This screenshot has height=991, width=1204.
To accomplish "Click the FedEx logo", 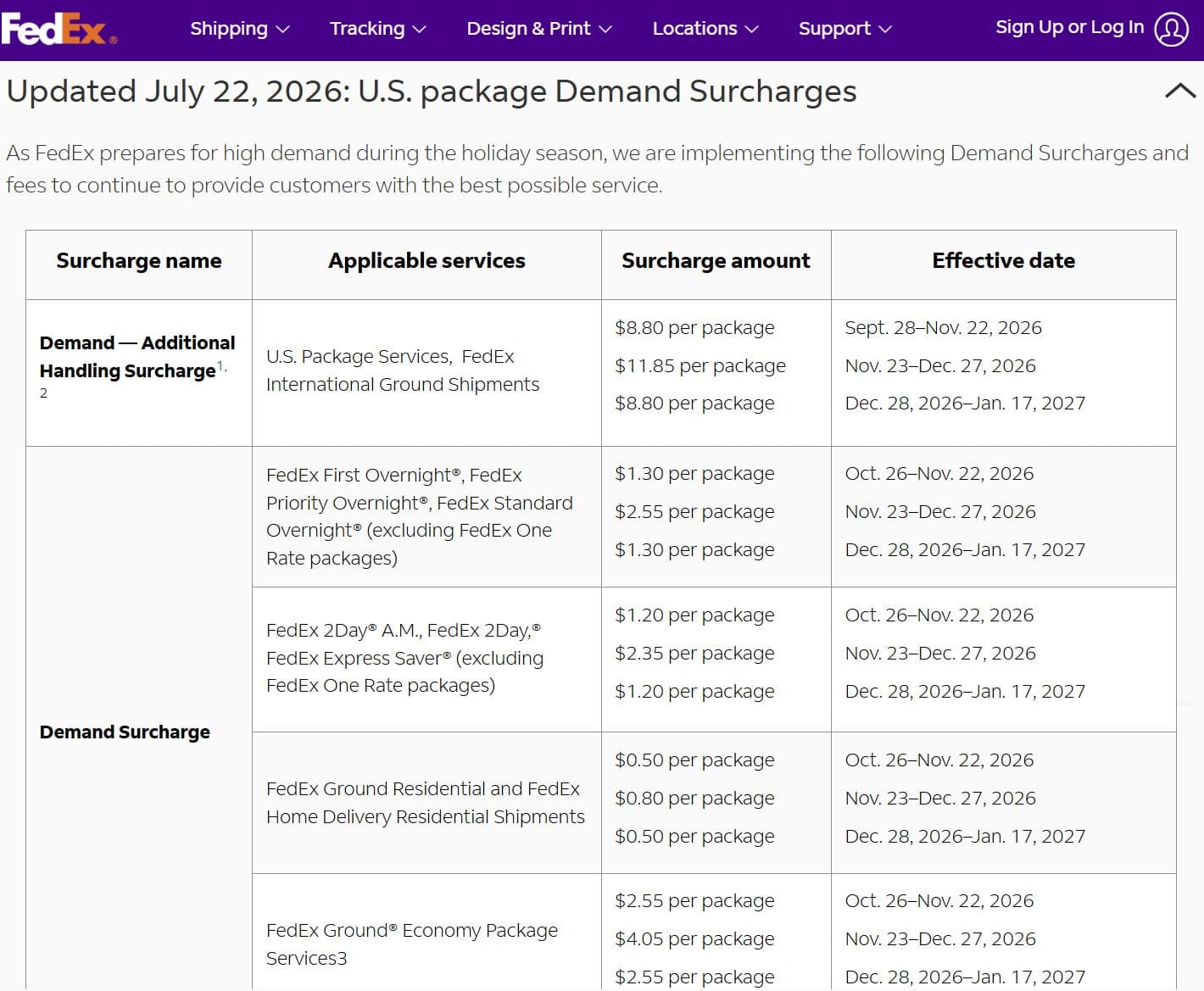I will pyautogui.click(x=58, y=29).
